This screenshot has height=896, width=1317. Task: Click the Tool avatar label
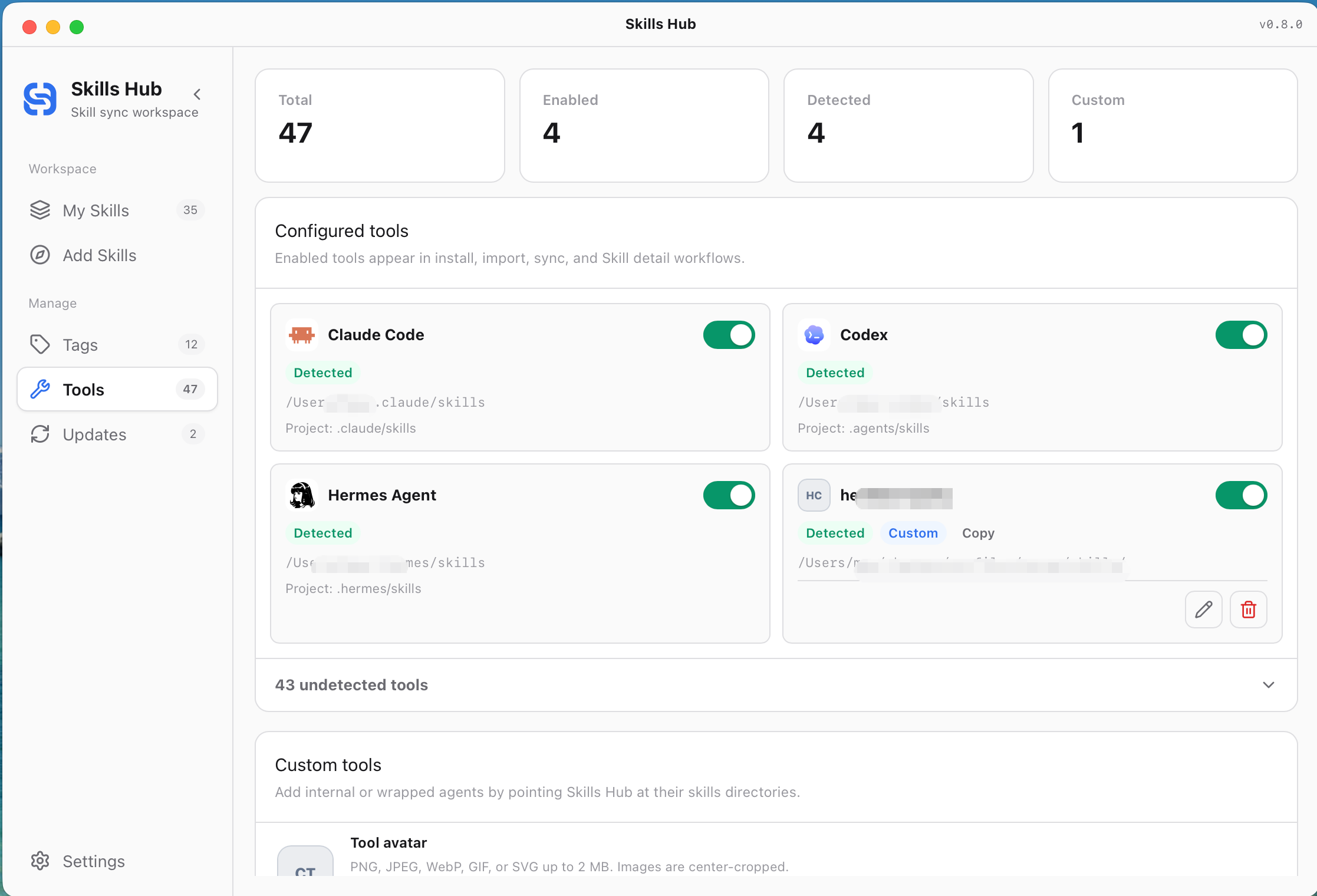pyautogui.click(x=388, y=843)
